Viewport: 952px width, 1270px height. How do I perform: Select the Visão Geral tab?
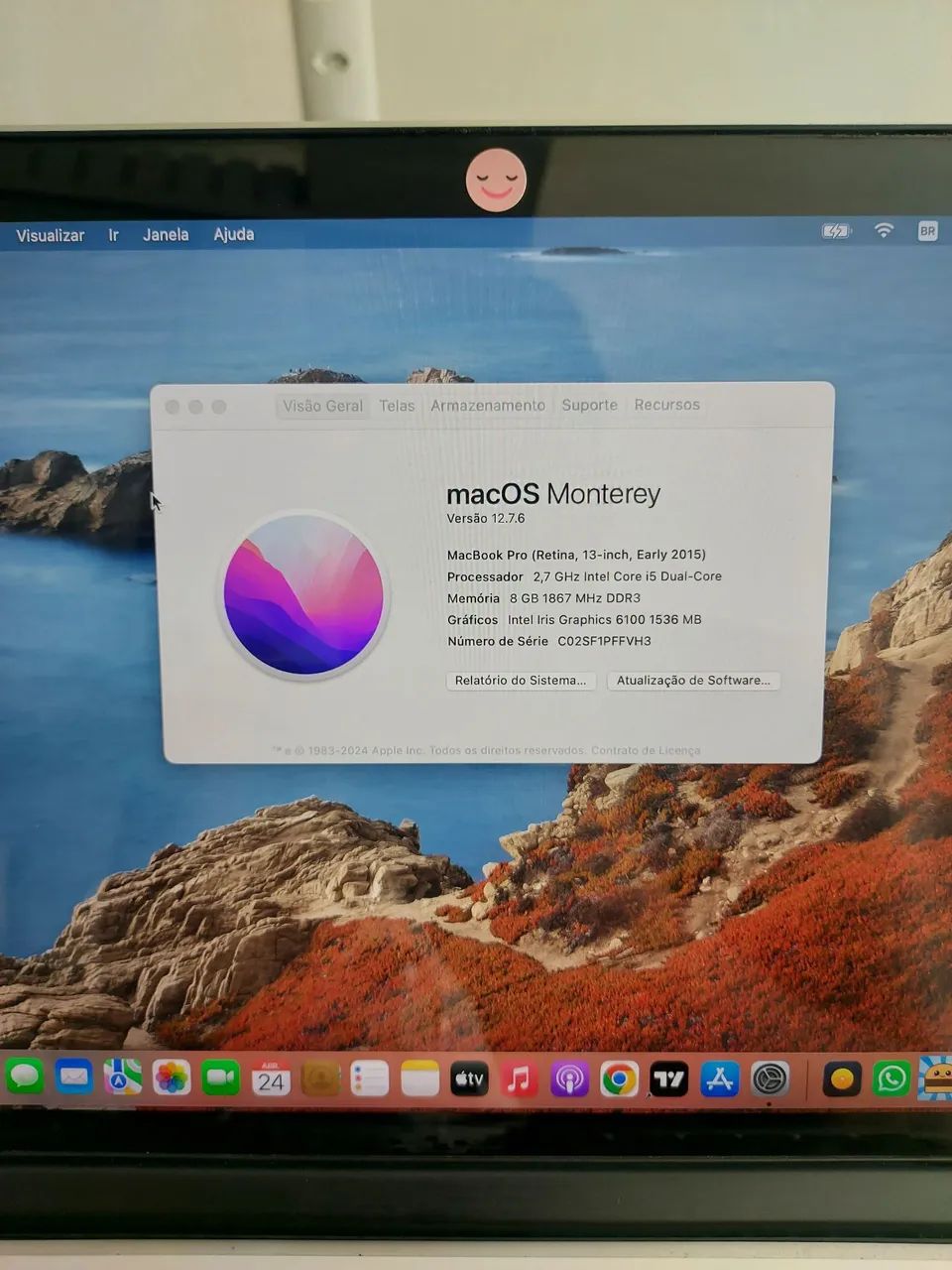click(x=322, y=406)
